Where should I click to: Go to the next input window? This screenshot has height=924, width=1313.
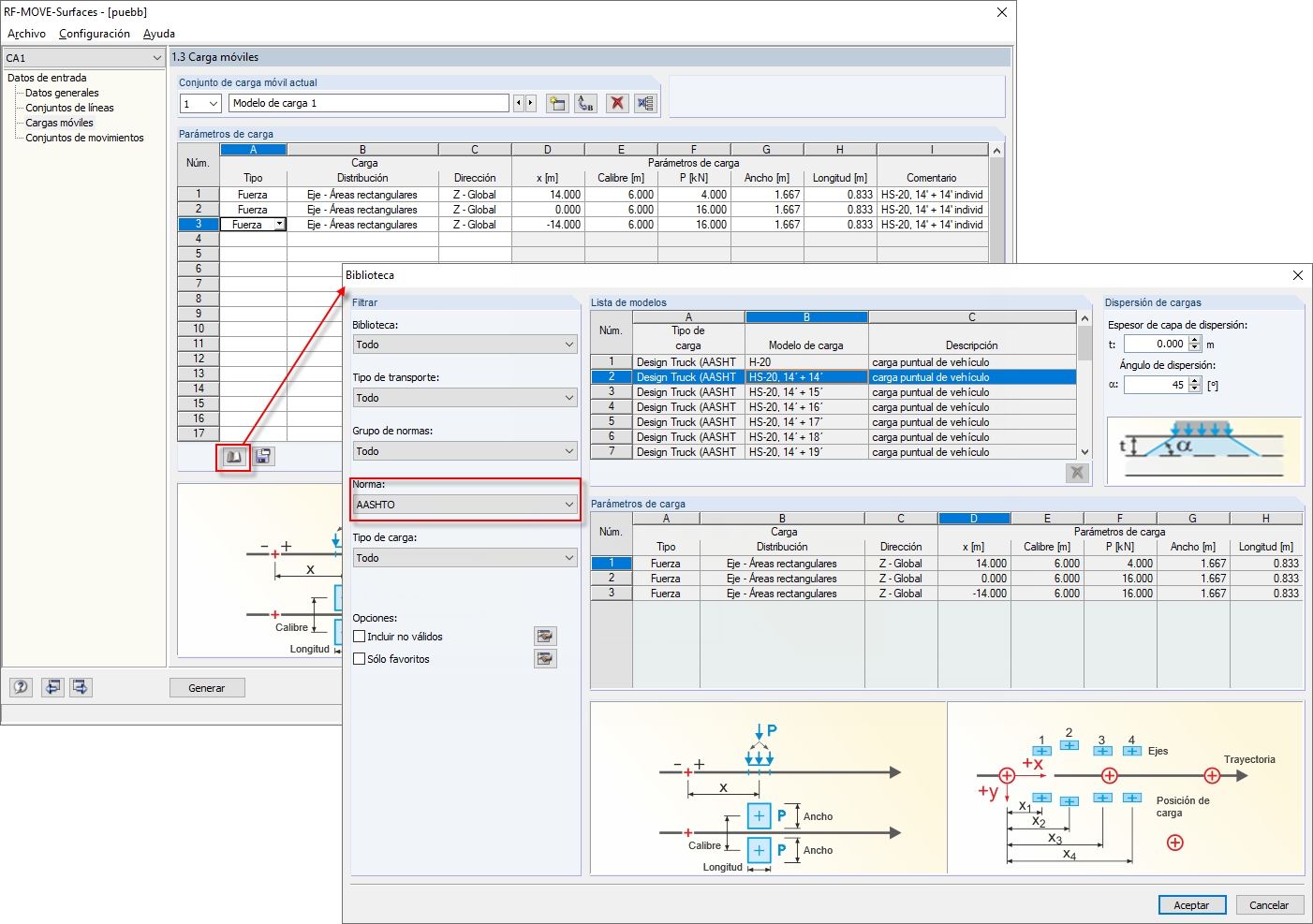click(x=81, y=687)
